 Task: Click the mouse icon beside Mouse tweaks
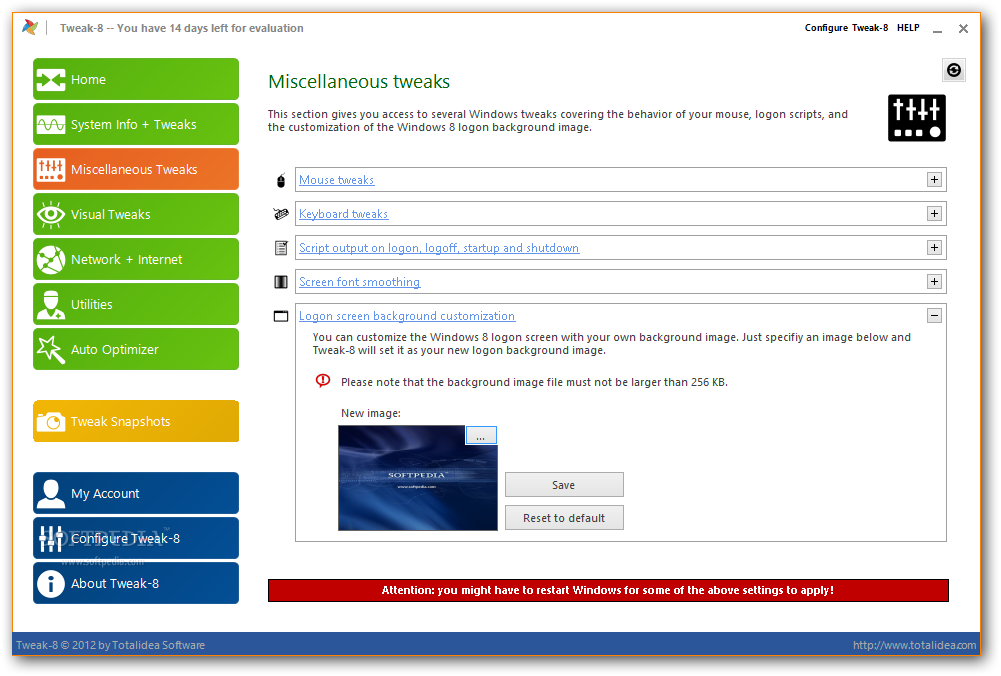pos(281,181)
